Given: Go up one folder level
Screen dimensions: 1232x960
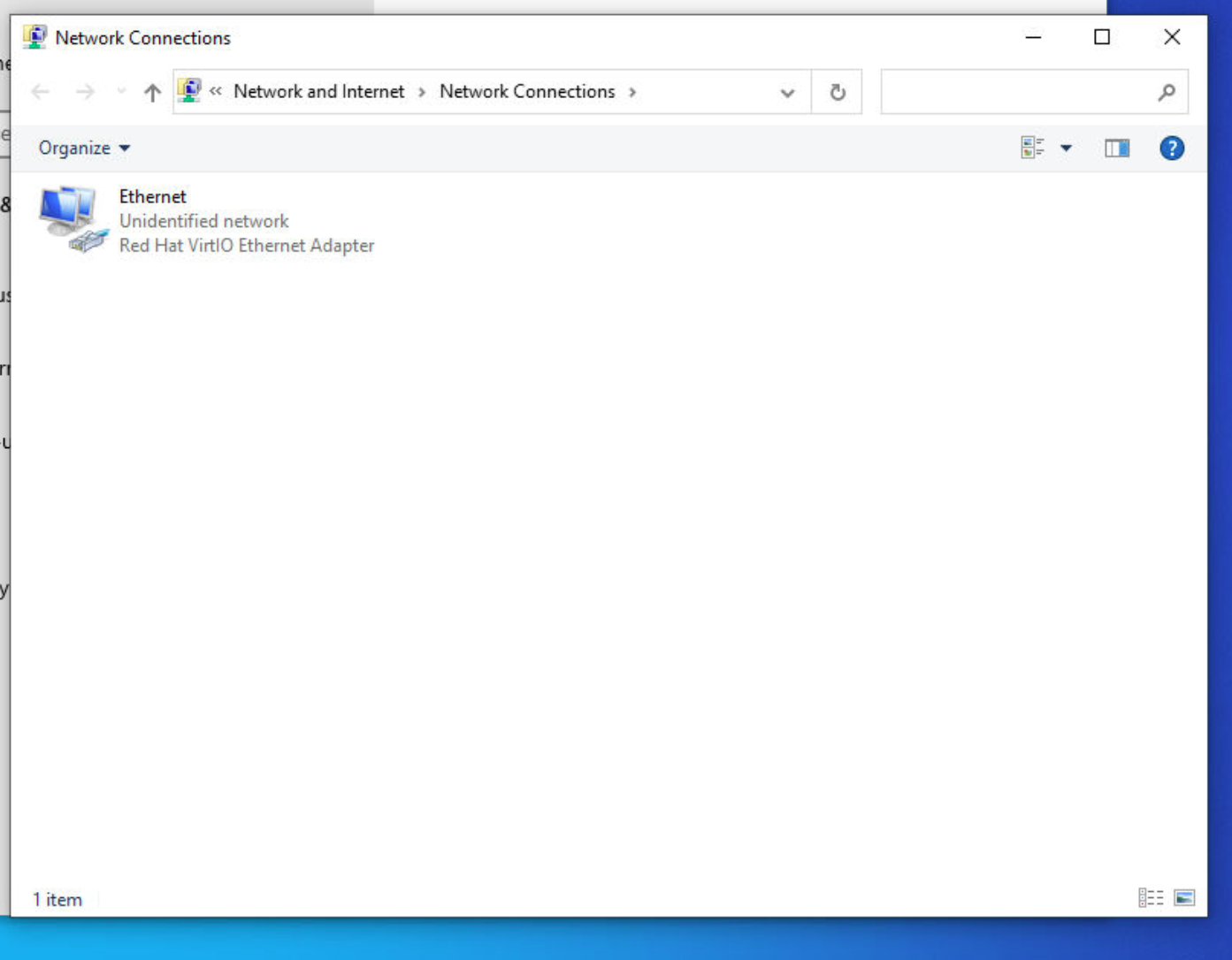Looking at the screenshot, I should [x=152, y=92].
